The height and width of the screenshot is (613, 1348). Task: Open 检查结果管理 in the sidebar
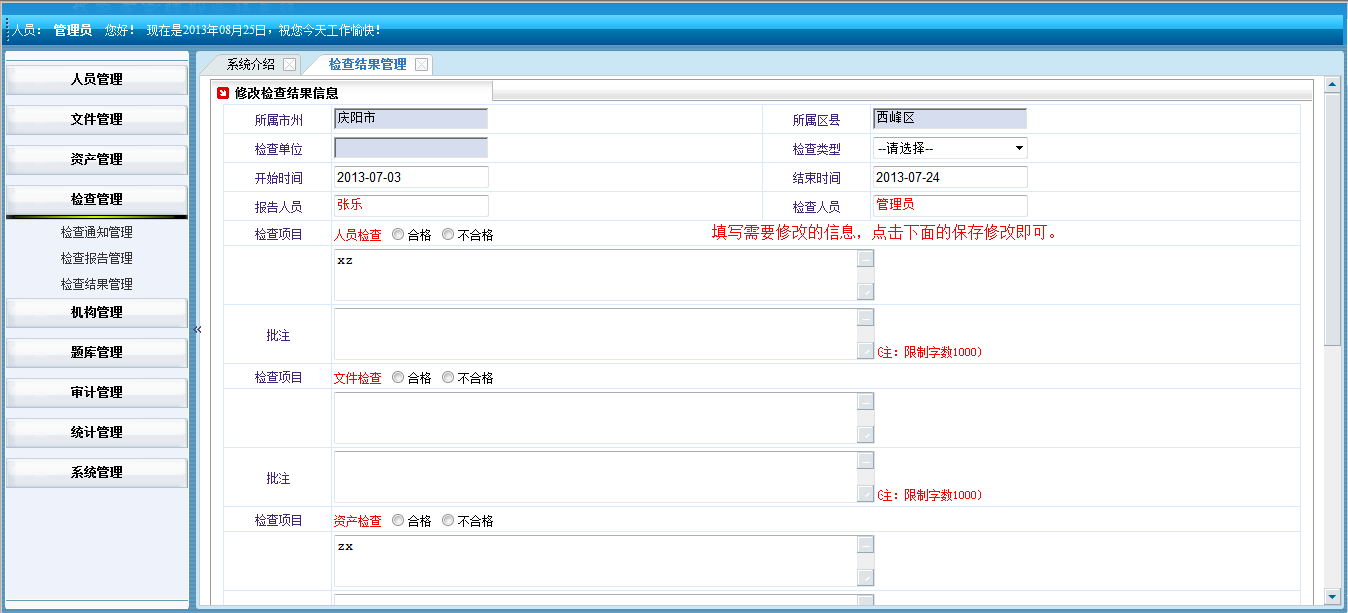(x=97, y=284)
